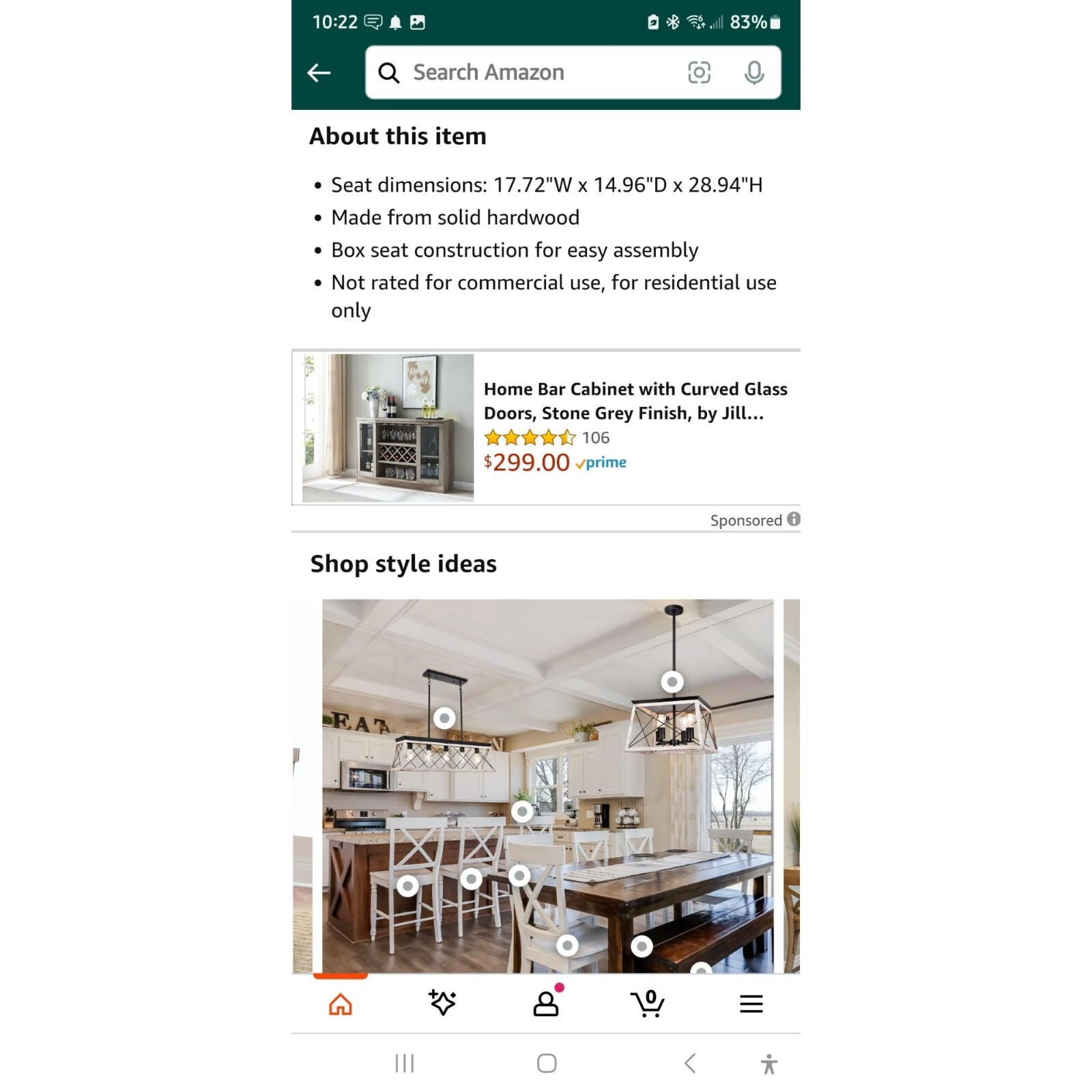Tap hotspot on square pendant chandelier

point(672,681)
